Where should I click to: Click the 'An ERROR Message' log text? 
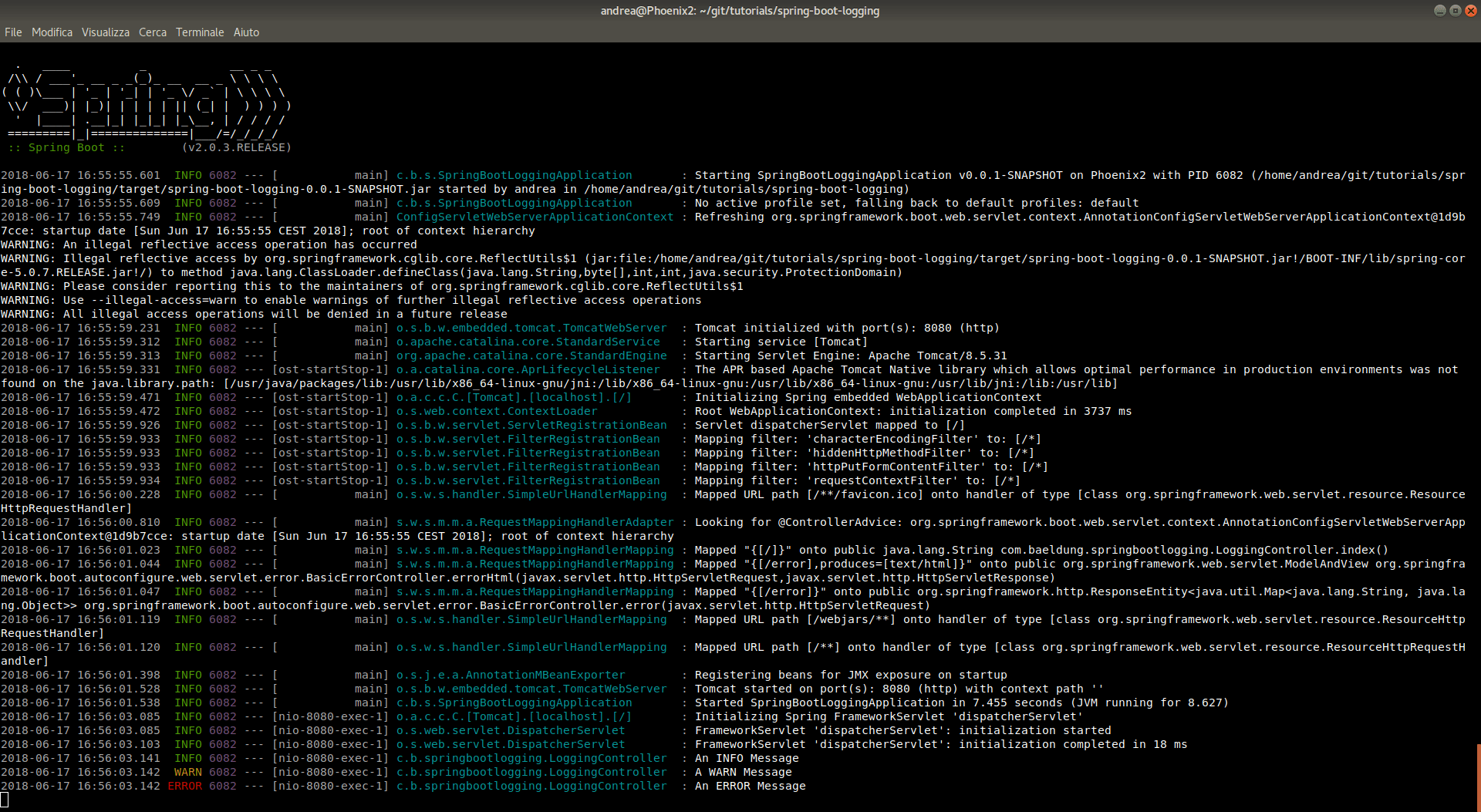click(750, 787)
